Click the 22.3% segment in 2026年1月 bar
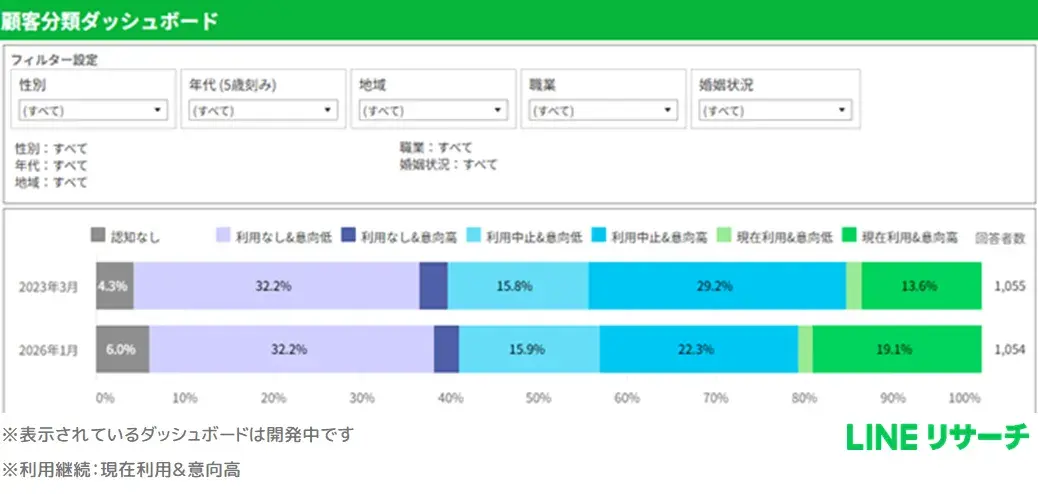Image resolution: width=1038 pixels, height=494 pixels. (x=698, y=349)
